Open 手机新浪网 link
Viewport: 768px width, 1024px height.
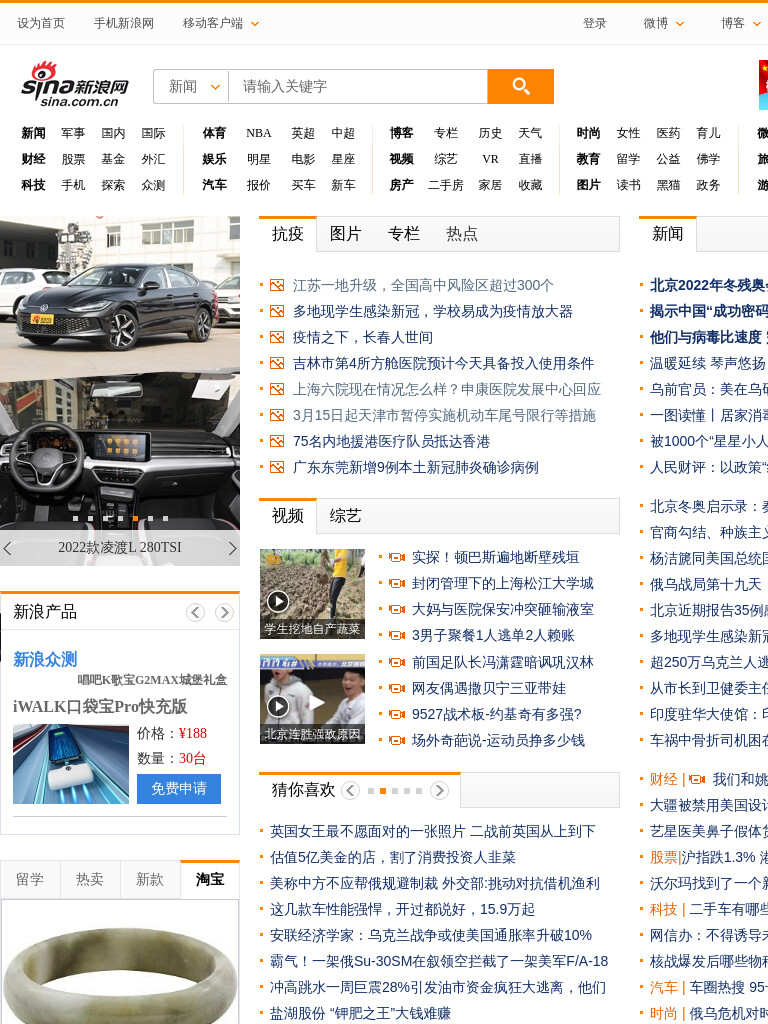pyautogui.click(x=123, y=24)
